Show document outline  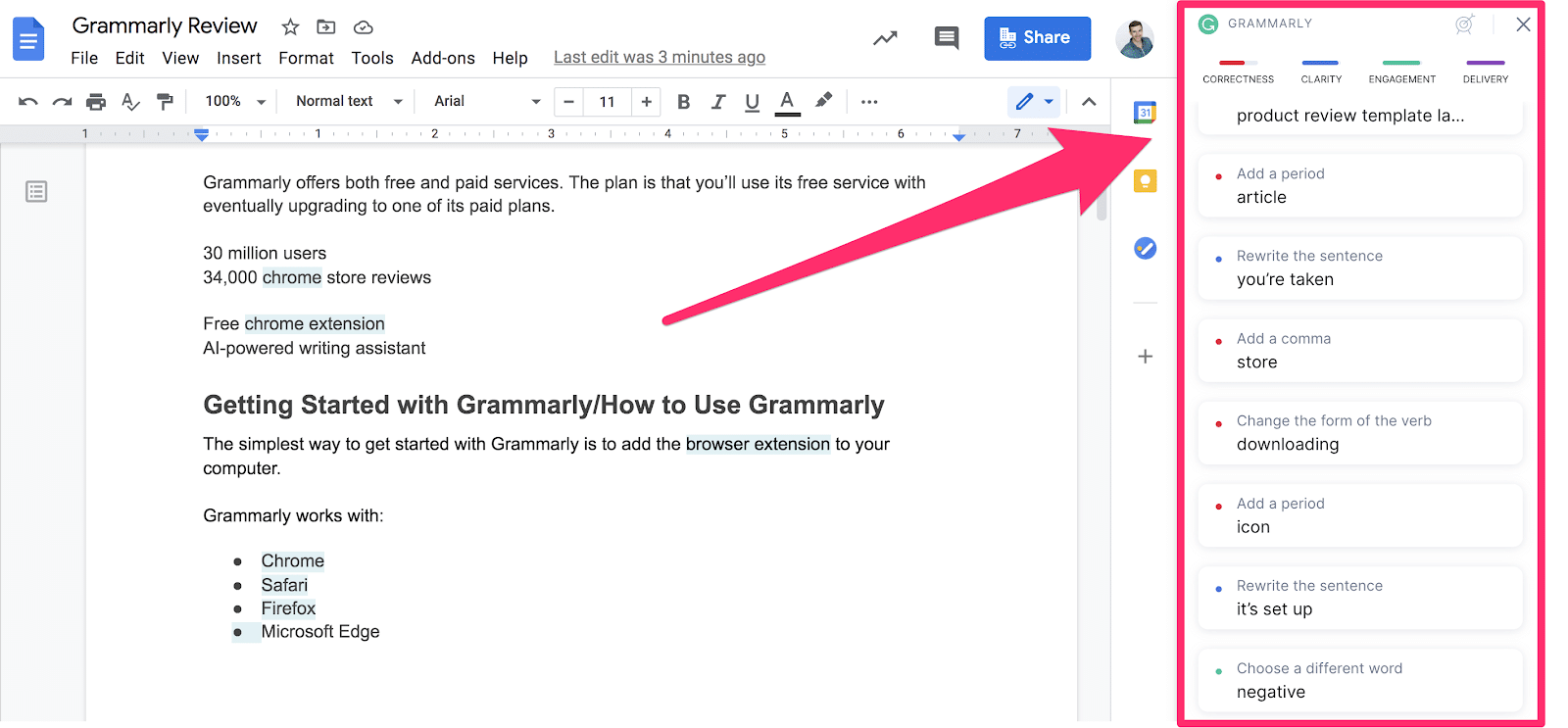coord(36,191)
